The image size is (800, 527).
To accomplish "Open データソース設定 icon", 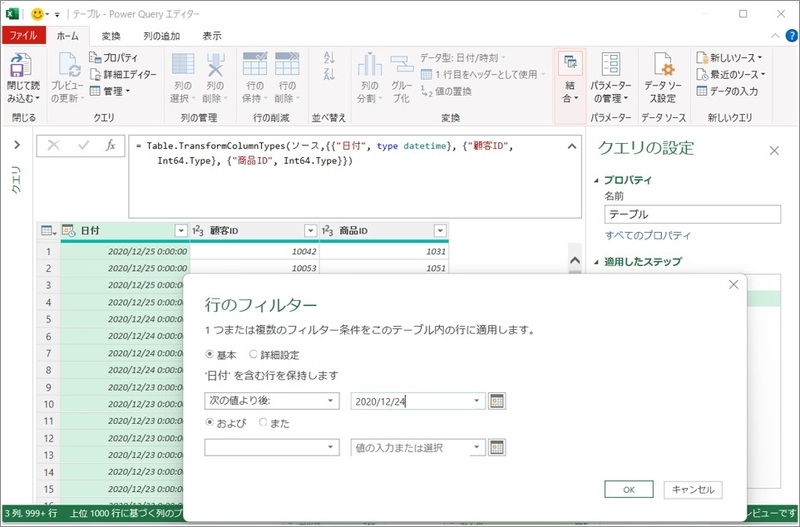I will (x=663, y=64).
